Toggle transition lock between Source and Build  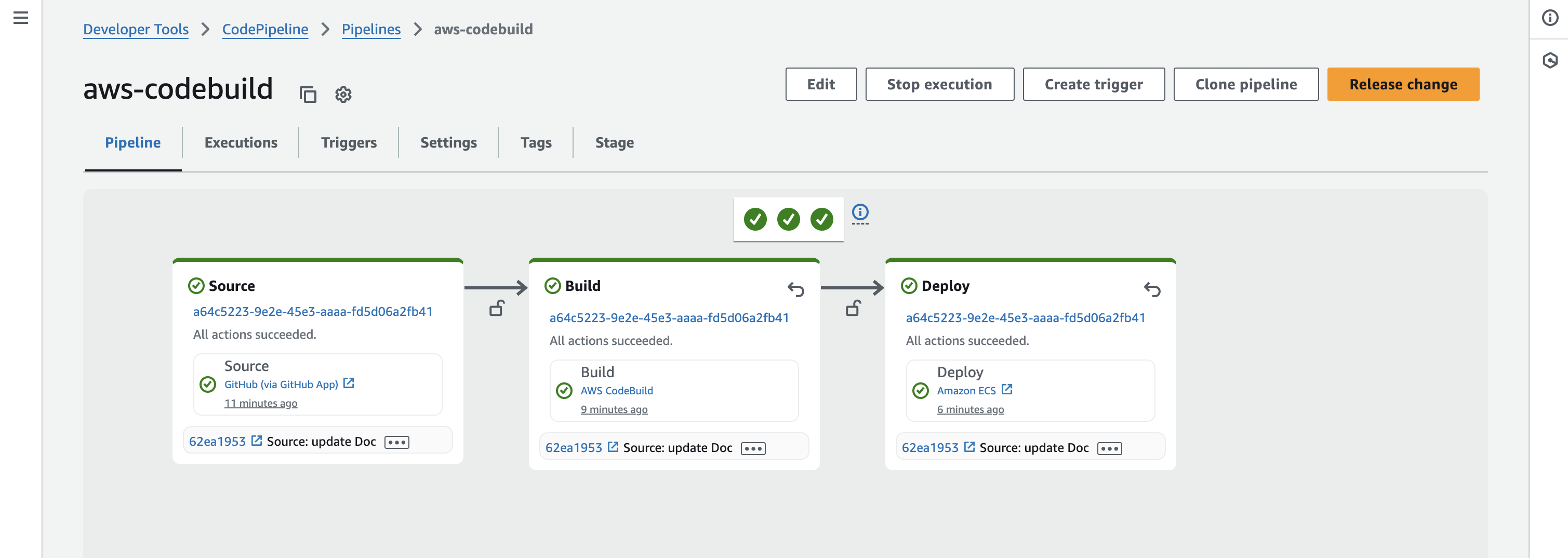pyautogui.click(x=497, y=309)
